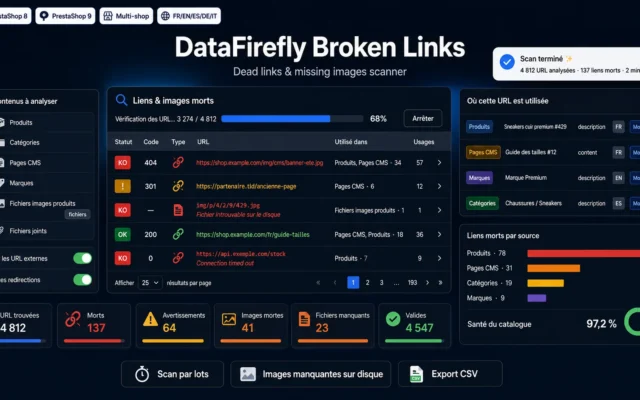Expand the 429.jpg file row chevron

(439, 210)
